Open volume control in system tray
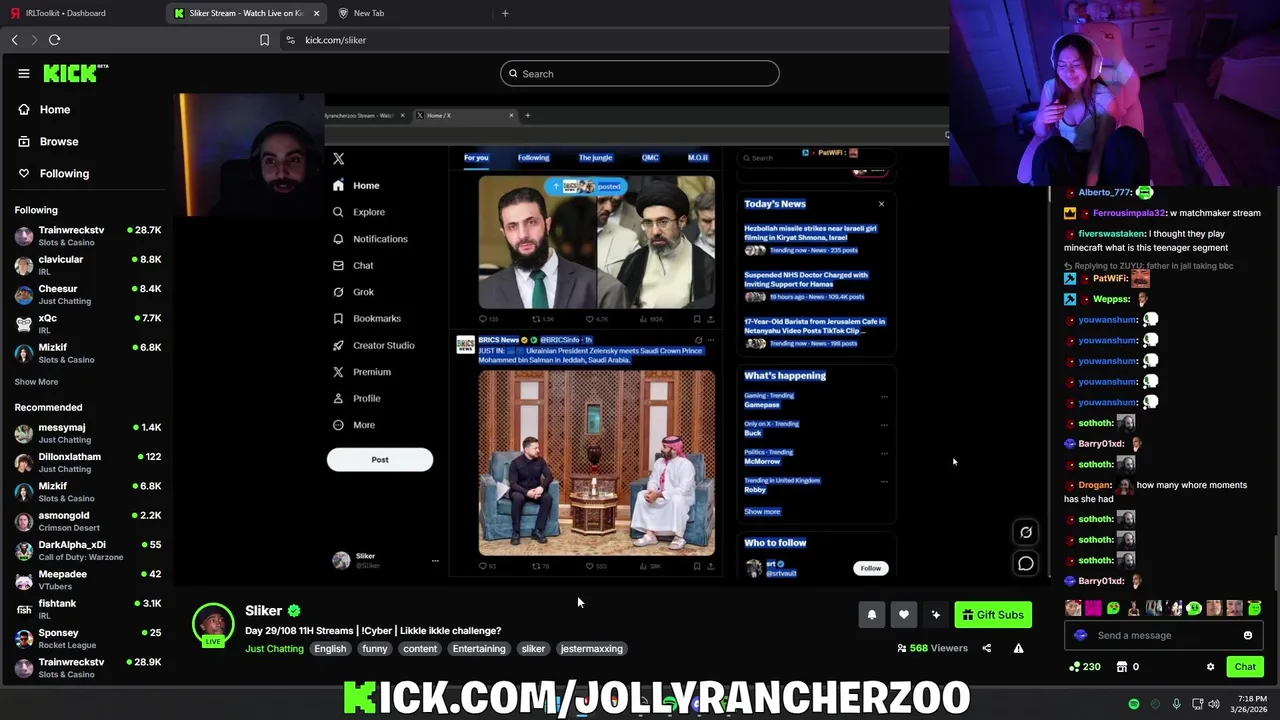Image resolution: width=1280 pixels, height=720 pixels. coord(1214,704)
